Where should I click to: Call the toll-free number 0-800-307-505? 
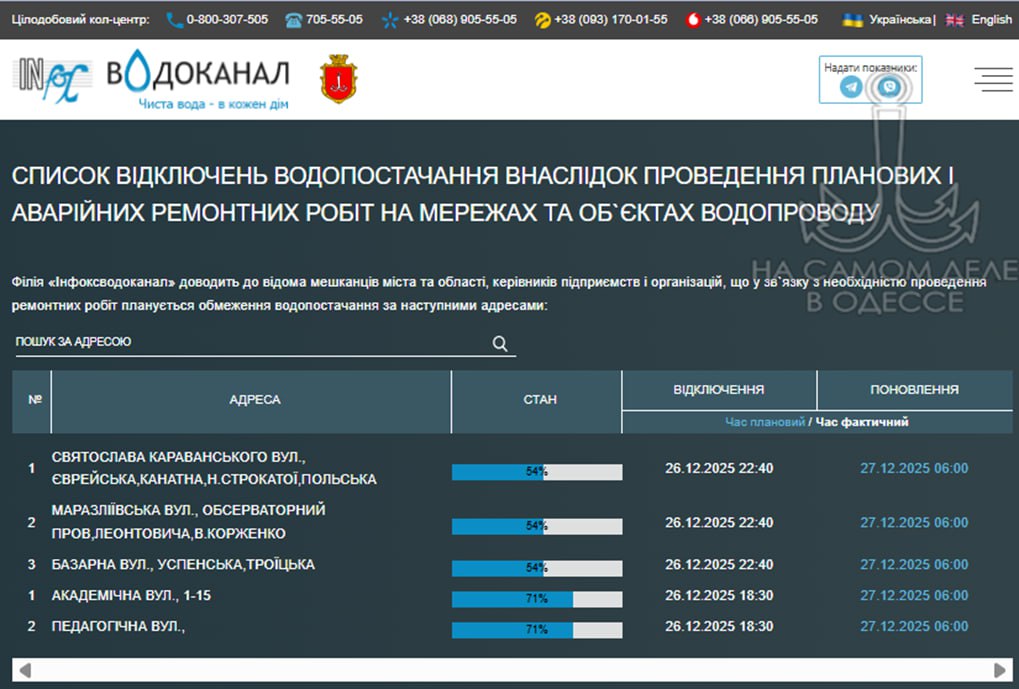coord(227,19)
